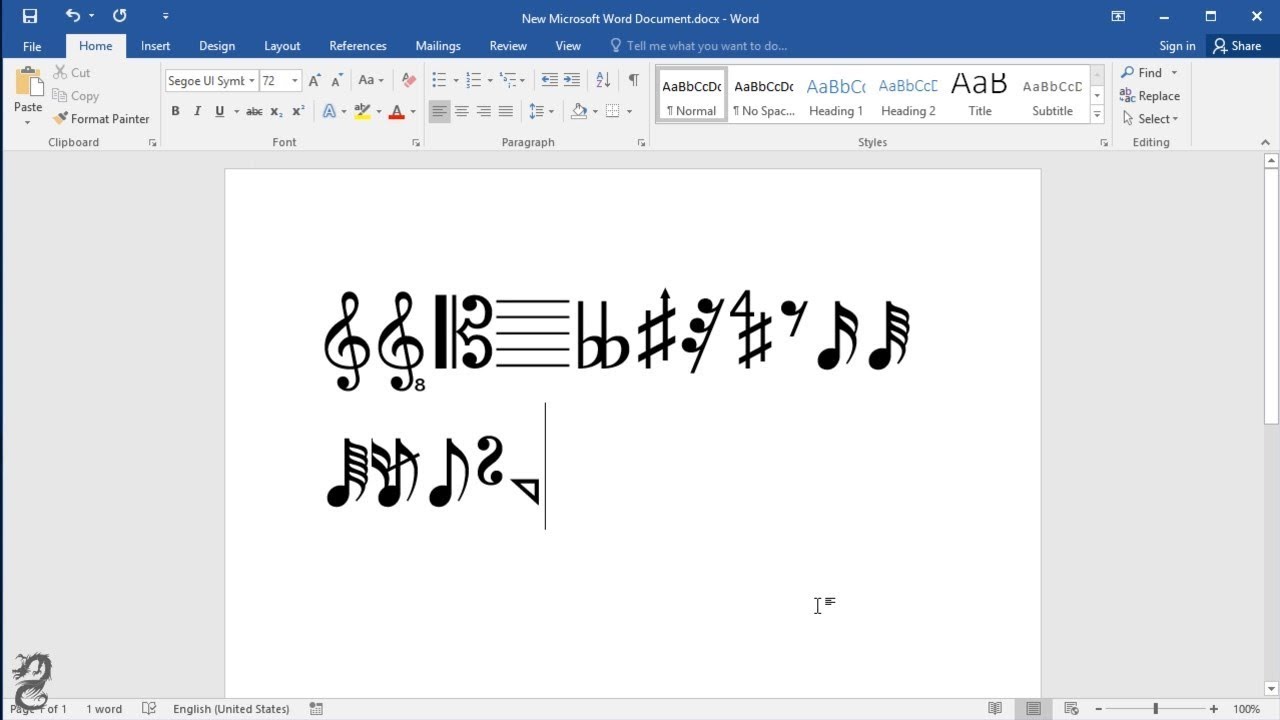Shrink font size with smaller A icon
Screen dimensions: 1280x720
337,81
